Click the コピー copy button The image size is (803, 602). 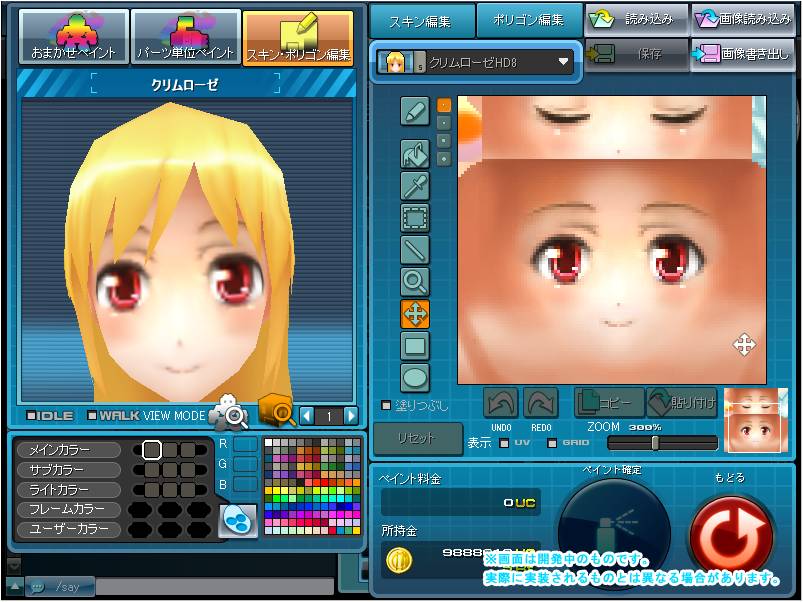coord(609,403)
